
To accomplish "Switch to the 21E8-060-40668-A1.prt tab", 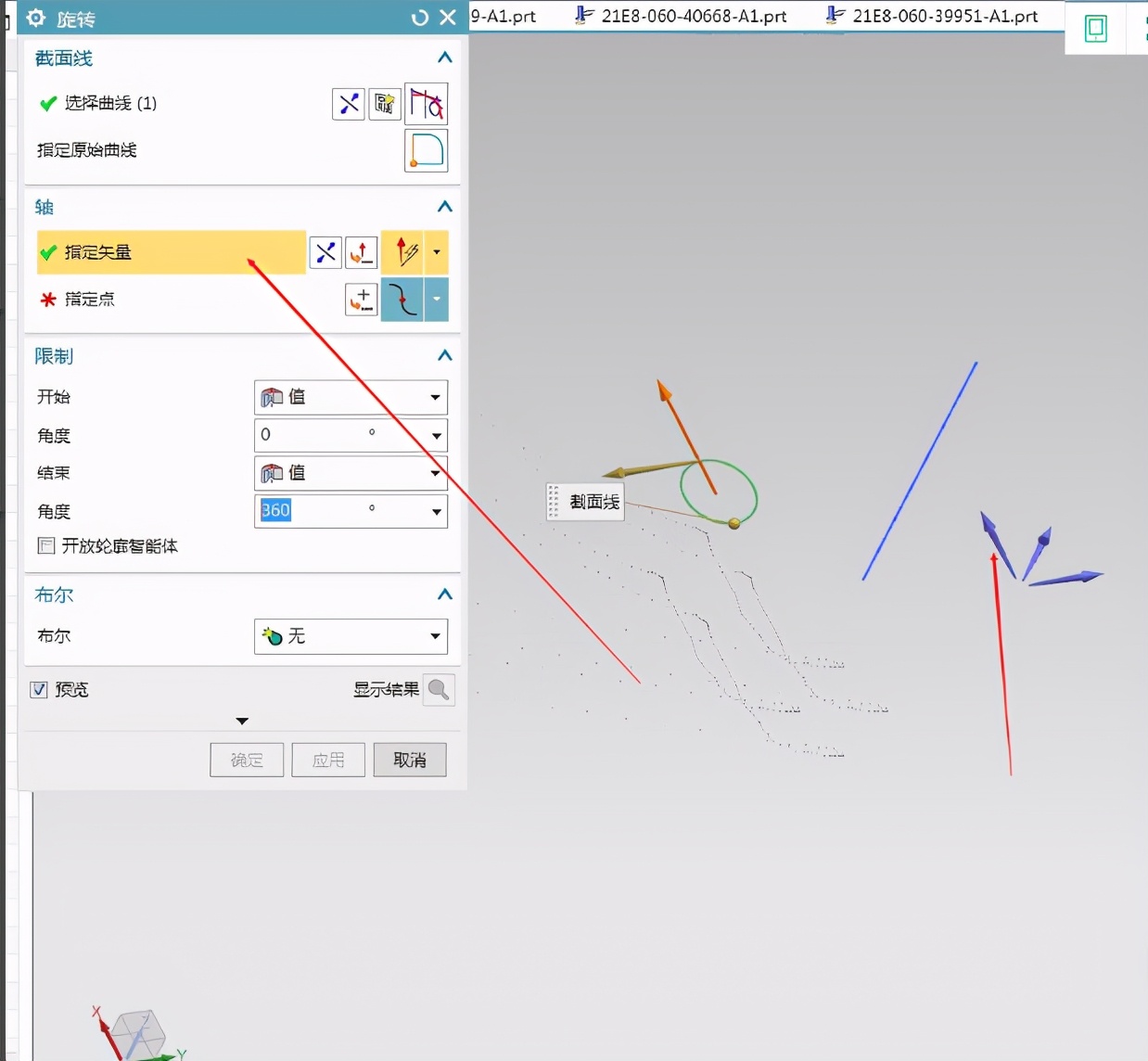I will (681, 16).
